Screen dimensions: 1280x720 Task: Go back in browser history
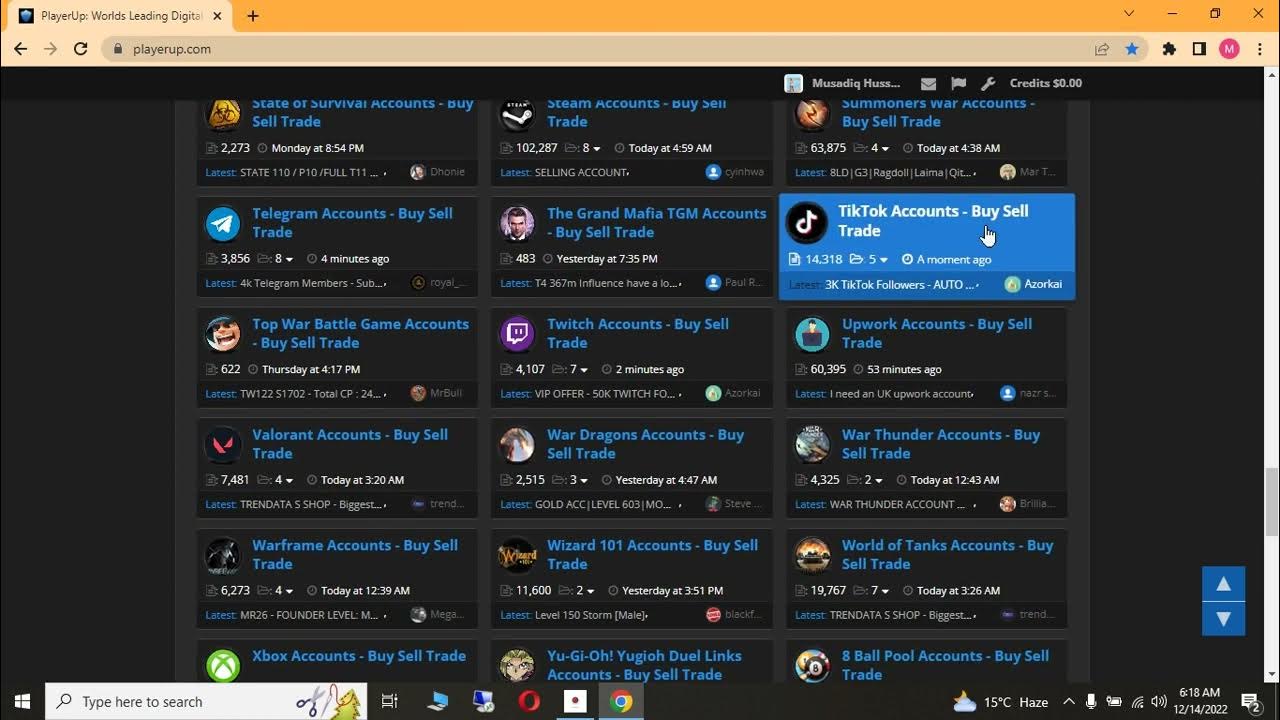coord(20,49)
